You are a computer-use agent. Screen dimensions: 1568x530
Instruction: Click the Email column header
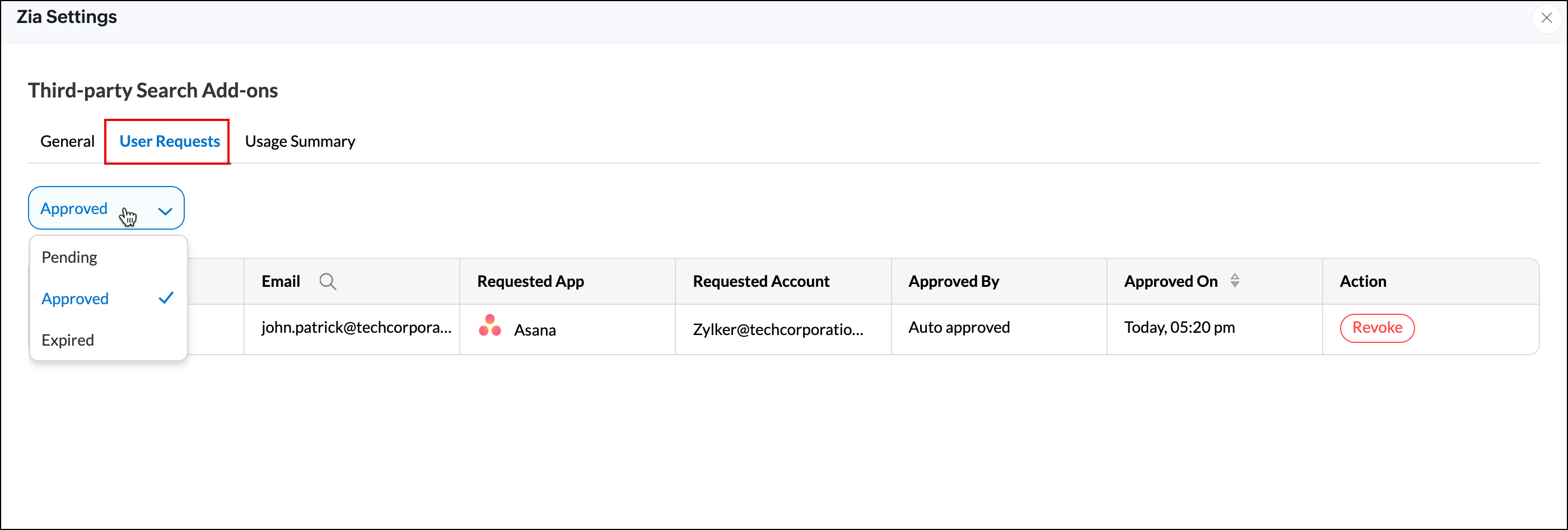click(x=281, y=281)
